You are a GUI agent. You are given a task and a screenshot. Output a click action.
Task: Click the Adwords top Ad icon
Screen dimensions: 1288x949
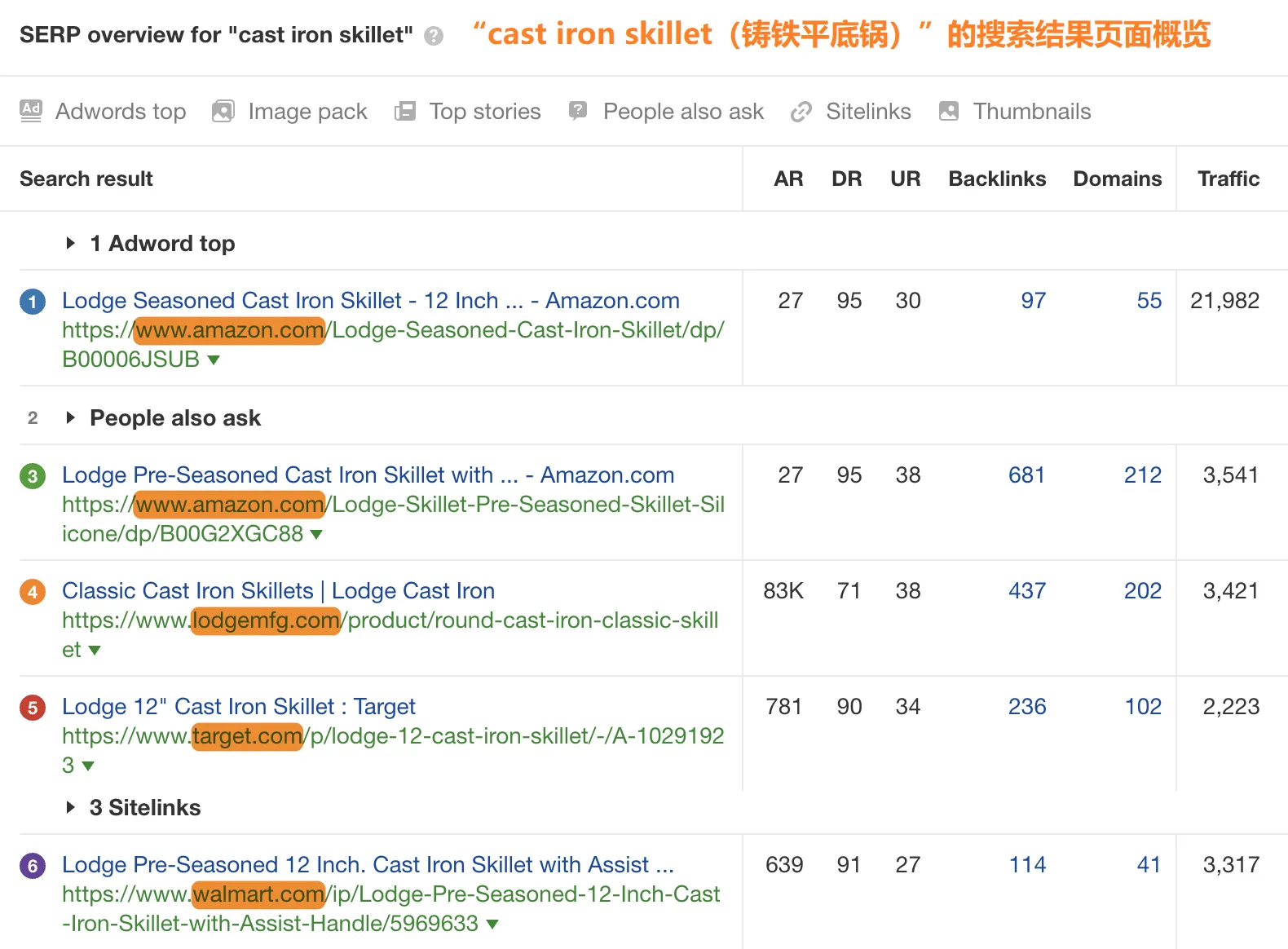pyautogui.click(x=31, y=111)
